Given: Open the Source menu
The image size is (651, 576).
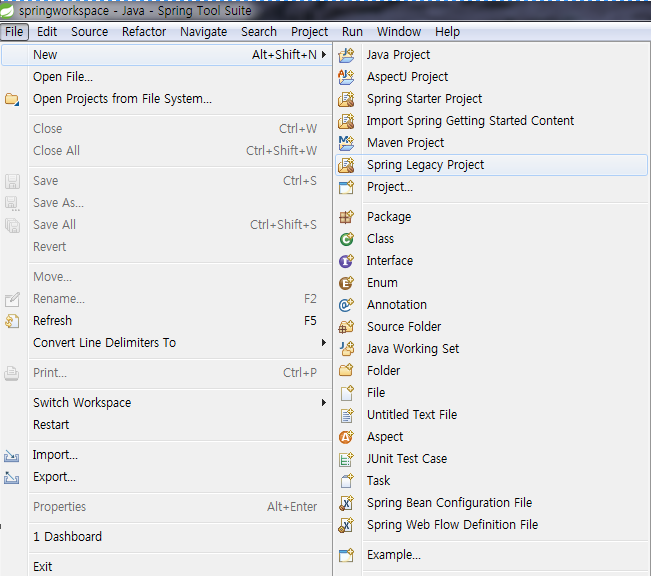Looking at the screenshot, I should [89, 32].
